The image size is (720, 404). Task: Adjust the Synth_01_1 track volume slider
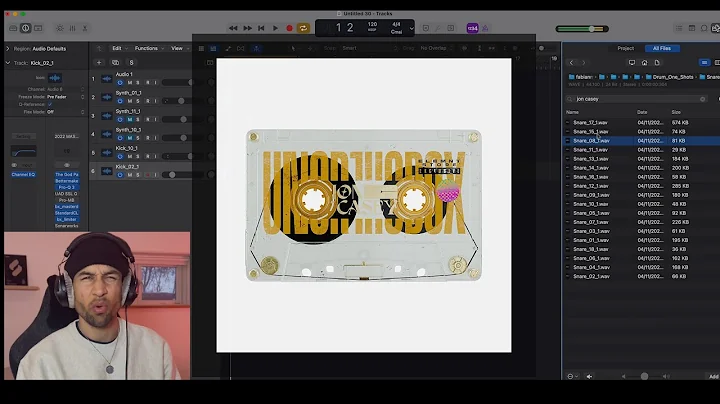(x=181, y=101)
